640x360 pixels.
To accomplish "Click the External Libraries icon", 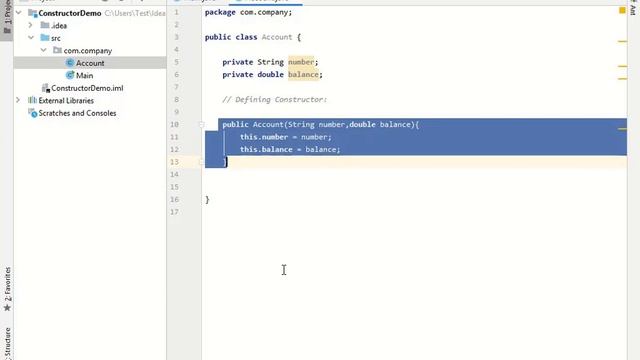I will tap(32, 100).
